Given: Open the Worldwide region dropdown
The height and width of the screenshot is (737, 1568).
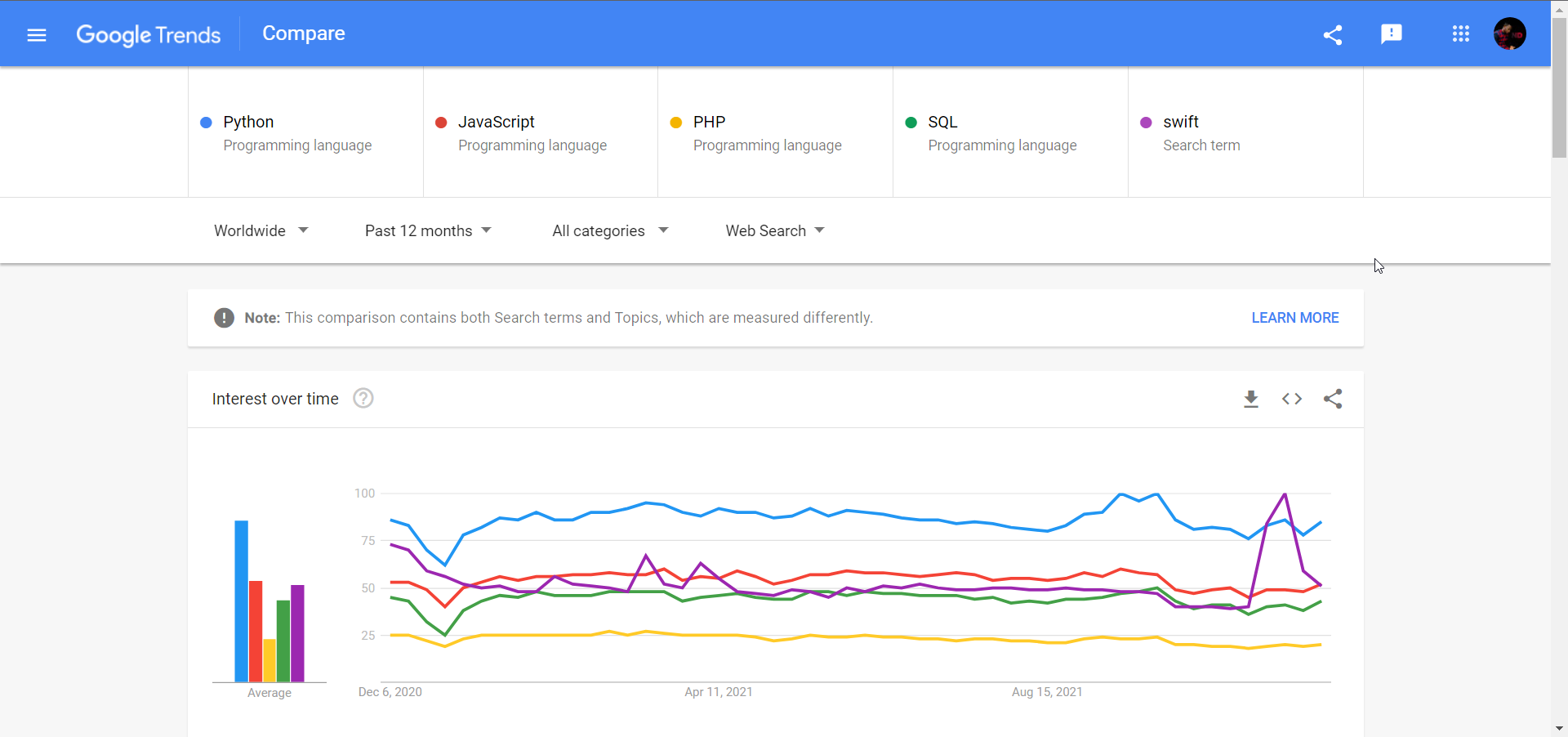Looking at the screenshot, I should [x=261, y=231].
